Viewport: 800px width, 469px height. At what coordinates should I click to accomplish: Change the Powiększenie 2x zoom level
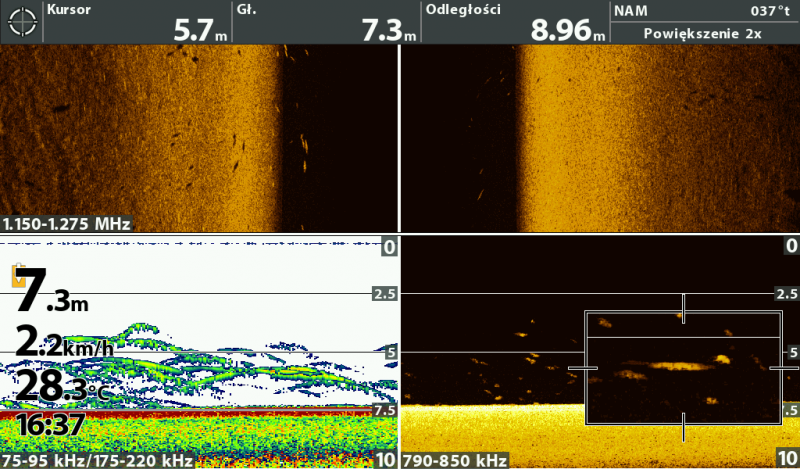704,33
